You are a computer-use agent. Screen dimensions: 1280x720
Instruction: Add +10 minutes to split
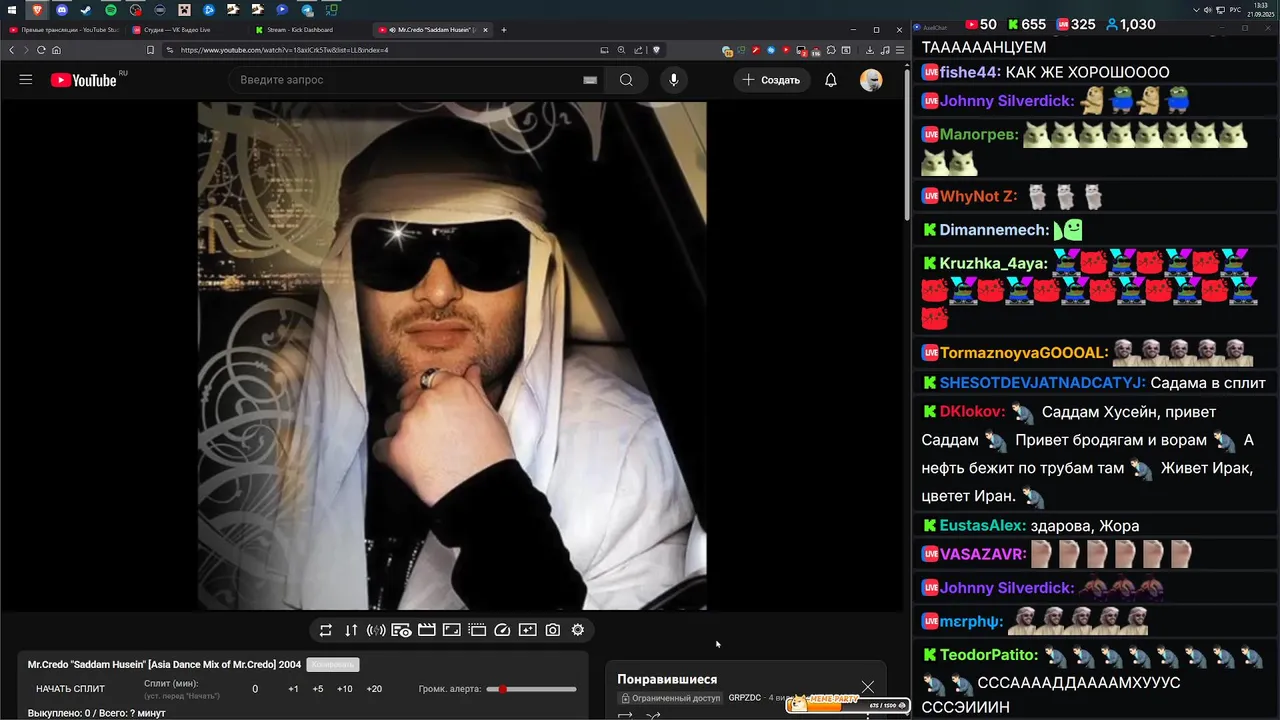pos(345,689)
